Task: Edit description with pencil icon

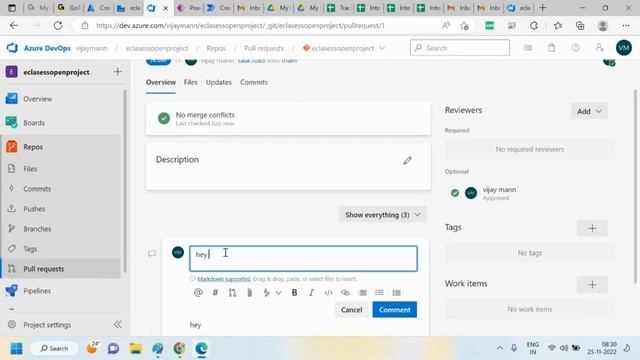Action: 407,160
